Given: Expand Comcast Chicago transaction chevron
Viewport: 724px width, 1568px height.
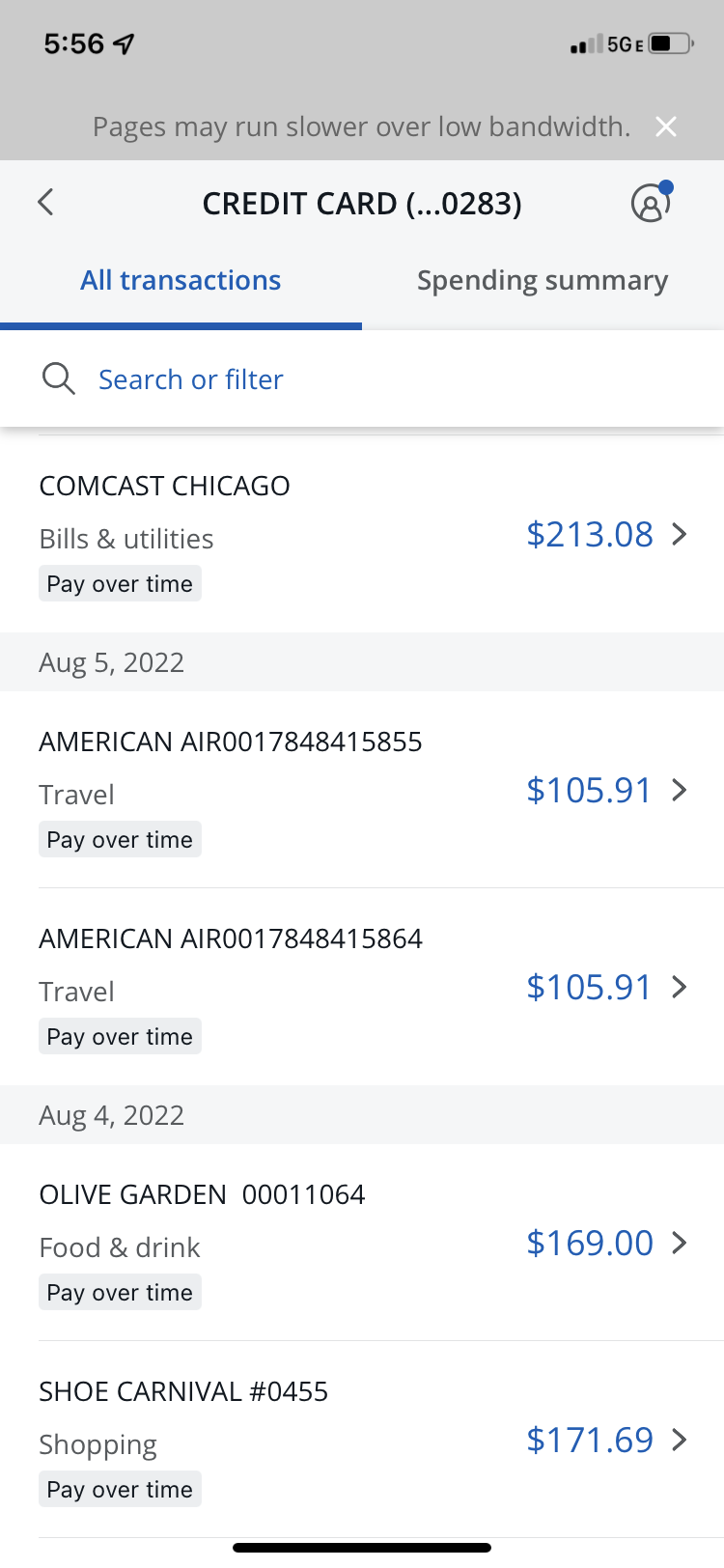Looking at the screenshot, I should 680,534.
